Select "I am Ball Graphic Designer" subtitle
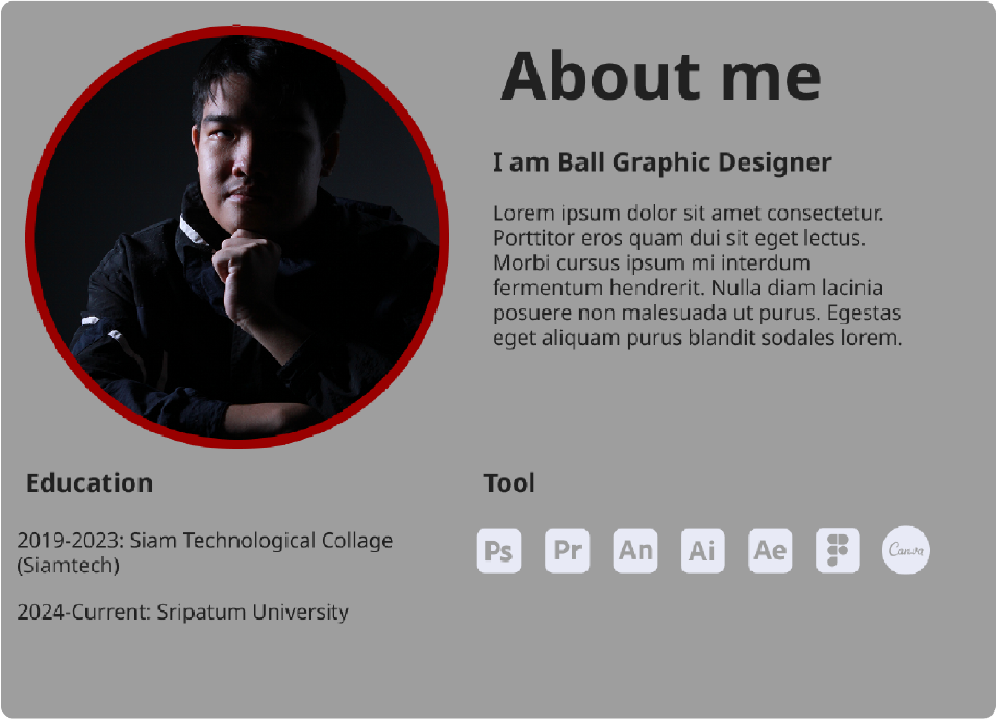 (x=662, y=162)
